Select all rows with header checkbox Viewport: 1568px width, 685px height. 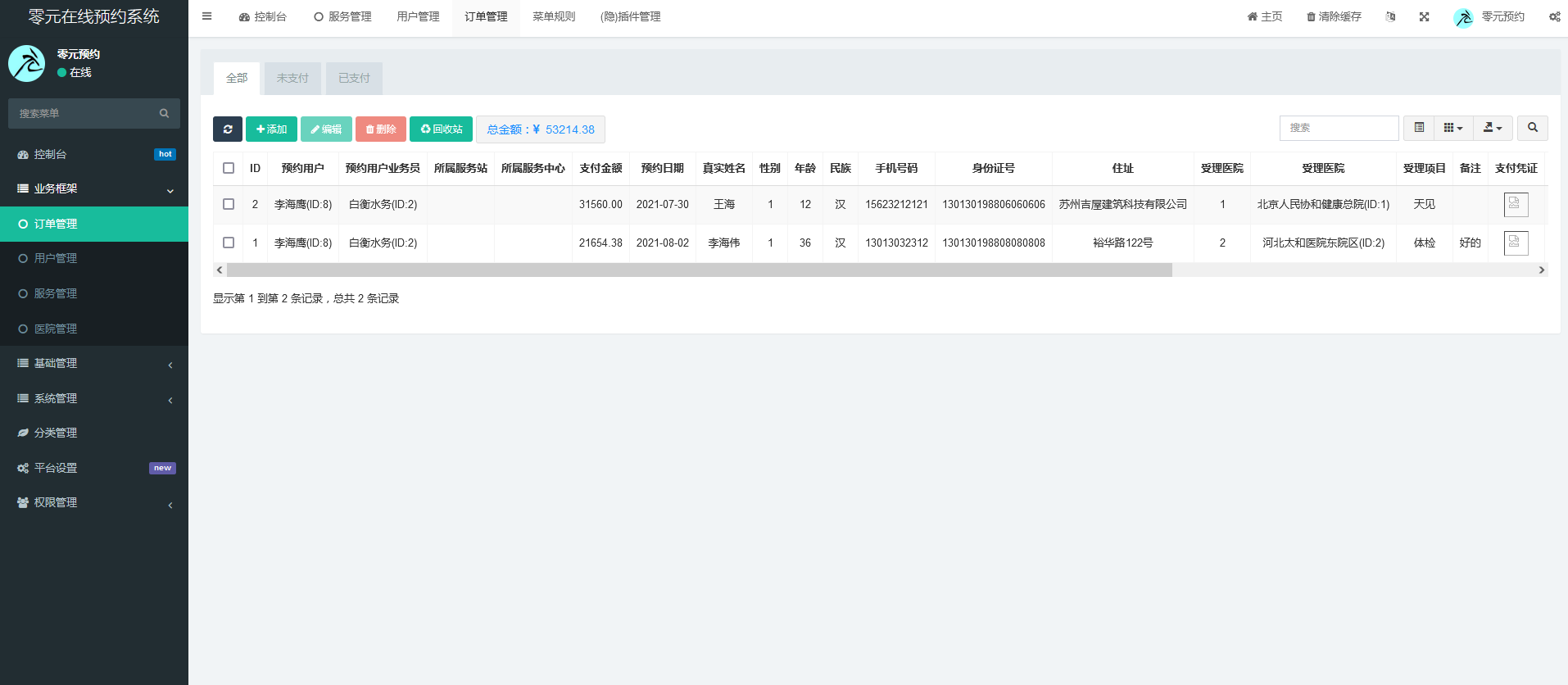pyautogui.click(x=229, y=168)
